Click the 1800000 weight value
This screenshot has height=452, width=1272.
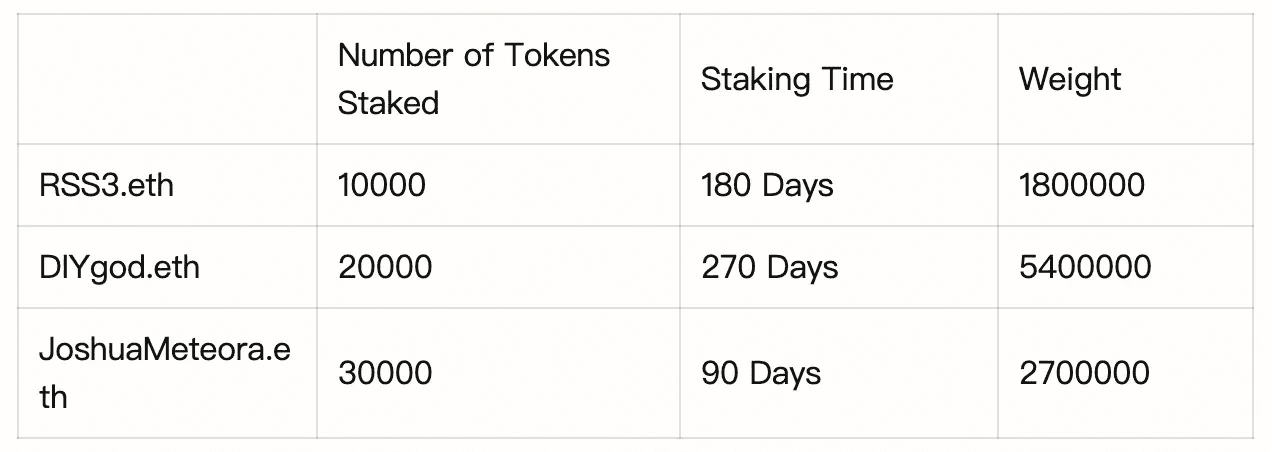pyautogui.click(x=1082, y=185)
